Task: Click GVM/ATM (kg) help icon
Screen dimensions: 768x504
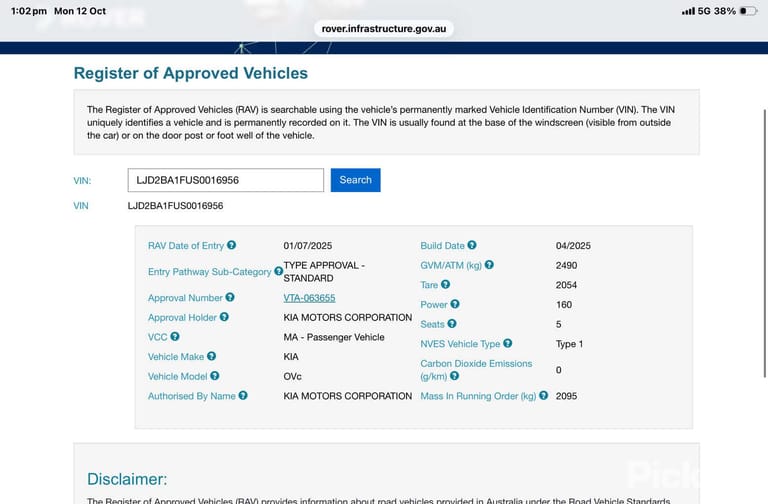Action: (x=489, y=264)
